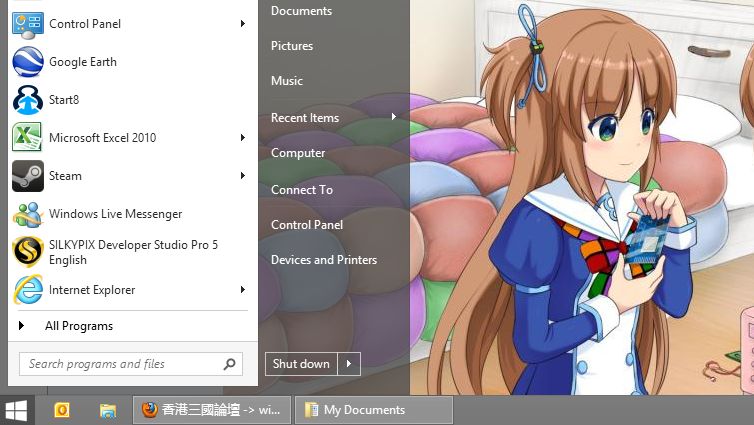Launch Google Earth from its globe icon

coord(28,62)
